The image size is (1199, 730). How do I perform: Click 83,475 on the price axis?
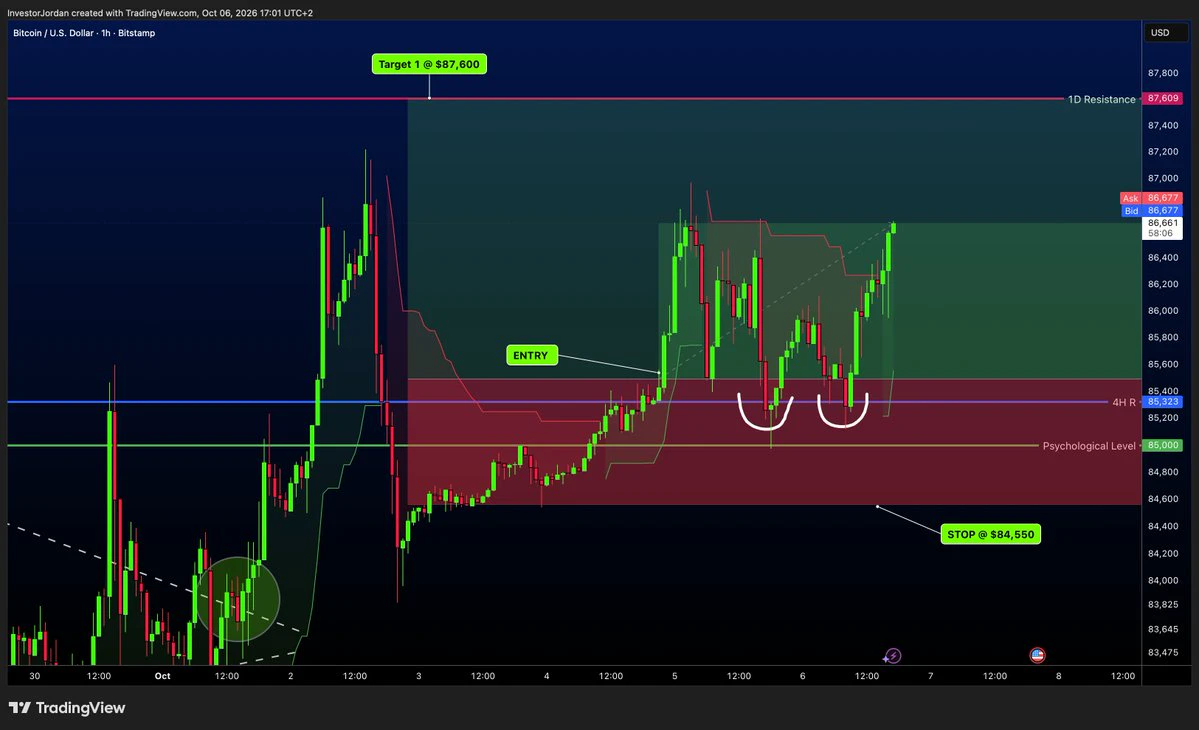tap(1162, 652)
